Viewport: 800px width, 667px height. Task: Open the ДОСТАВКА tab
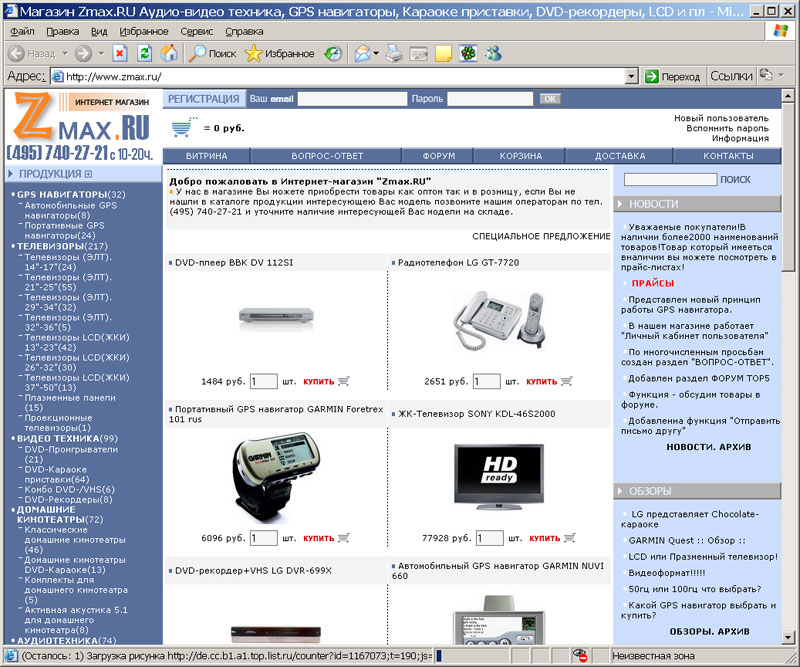tap(620, 156)
